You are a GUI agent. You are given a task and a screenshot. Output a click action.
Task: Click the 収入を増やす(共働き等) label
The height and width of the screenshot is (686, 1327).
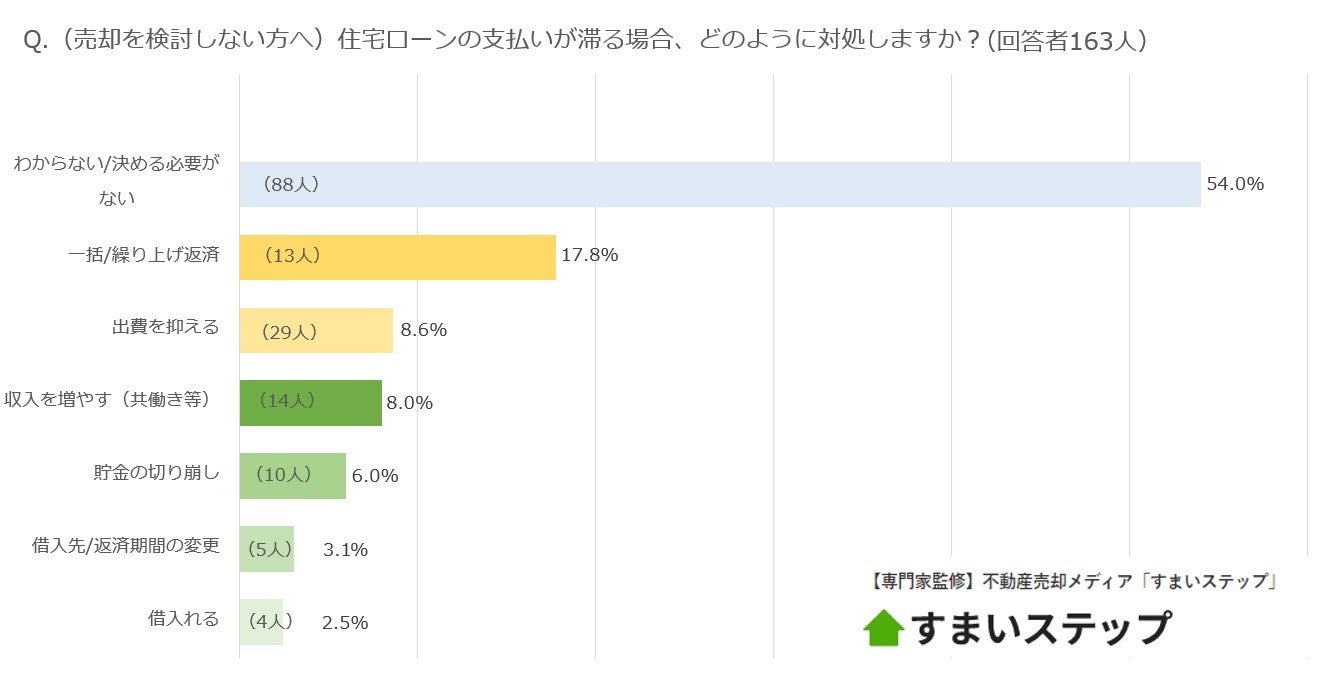(108, 400)
